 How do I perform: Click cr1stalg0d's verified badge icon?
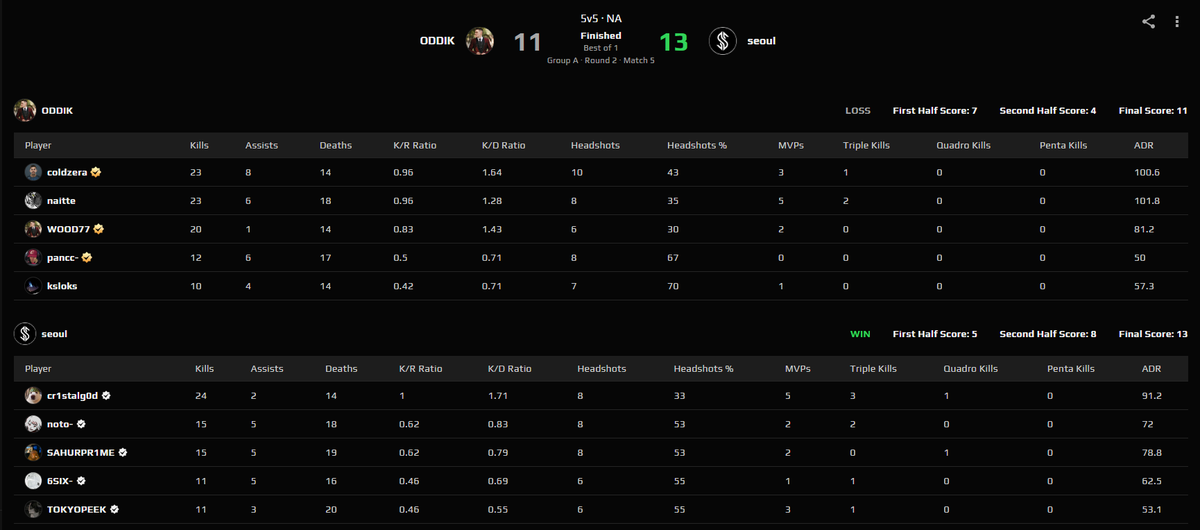pos(106,395)
